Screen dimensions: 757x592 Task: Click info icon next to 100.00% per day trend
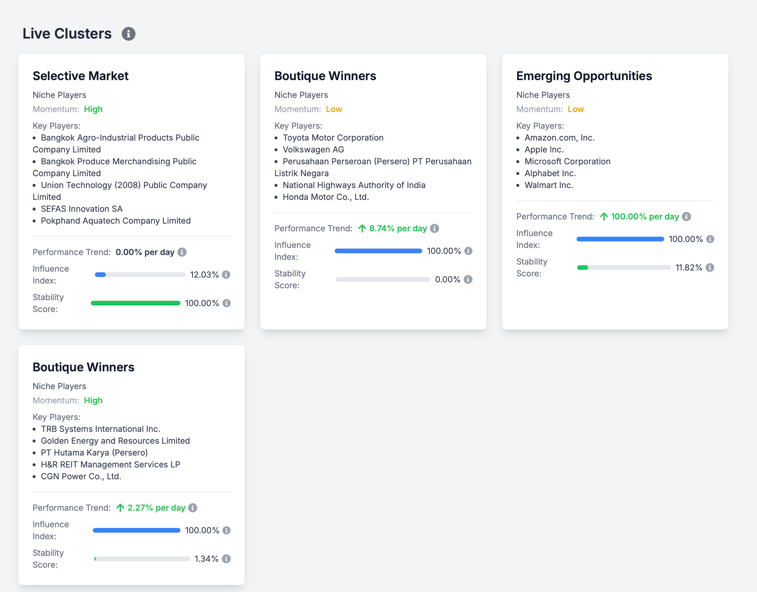pyautogui.click(x=686, y=216)
